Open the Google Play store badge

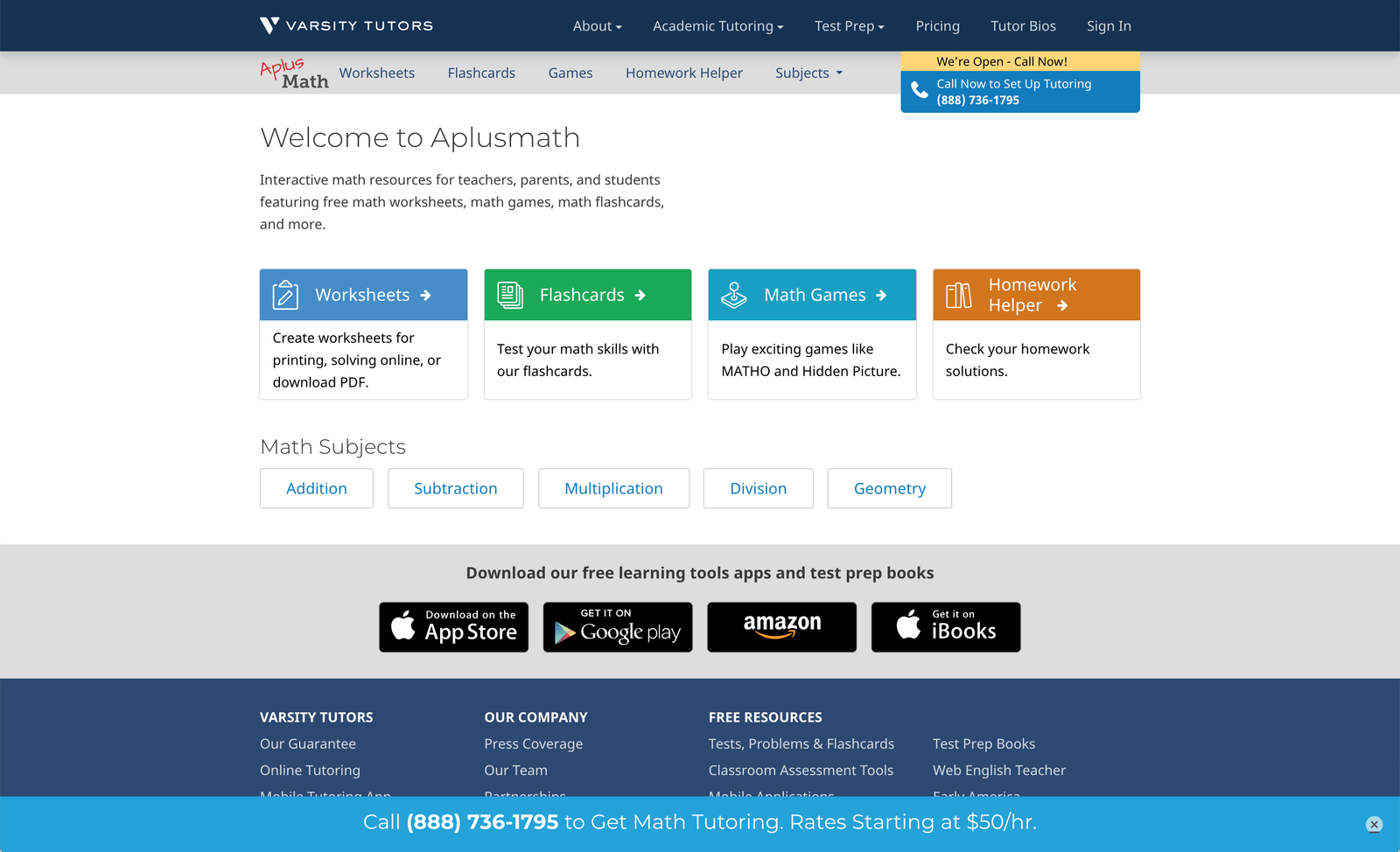click(618, 627)
